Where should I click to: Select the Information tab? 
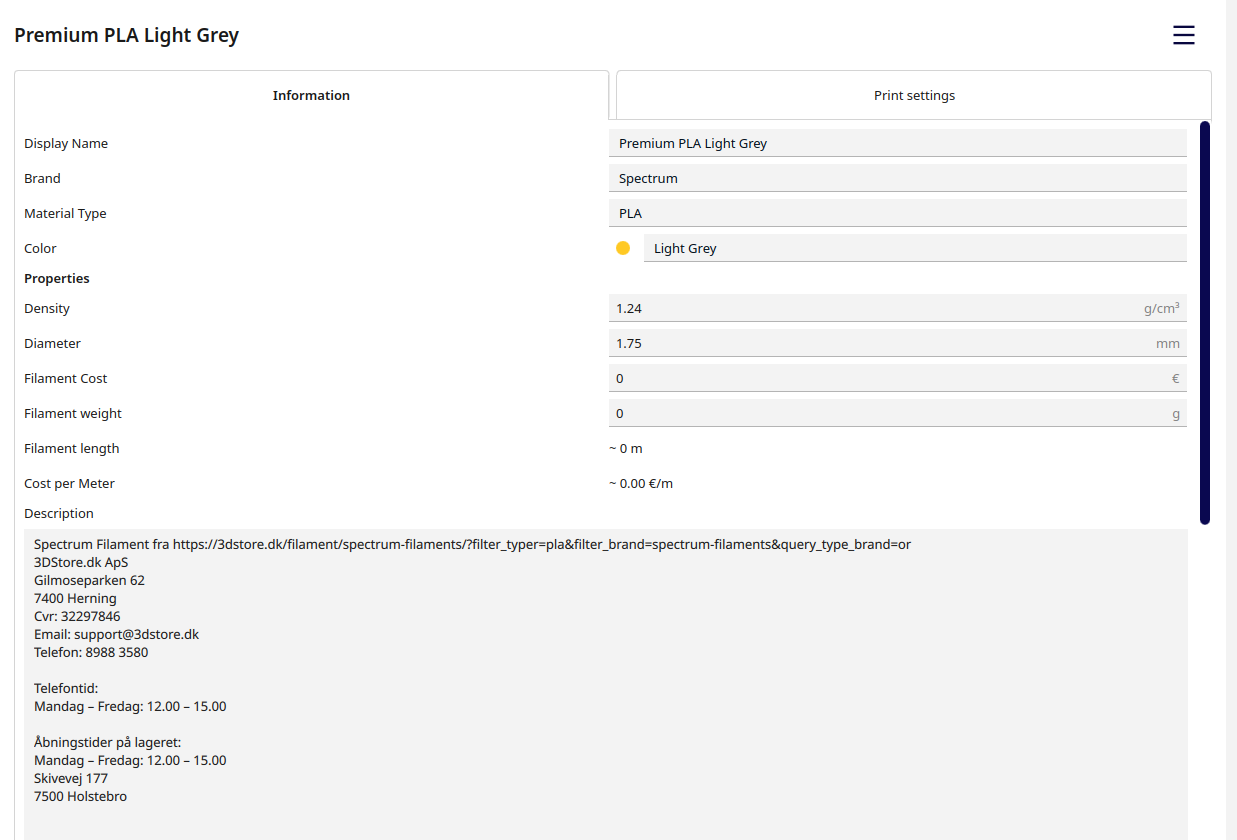click(x=311, y=96)
